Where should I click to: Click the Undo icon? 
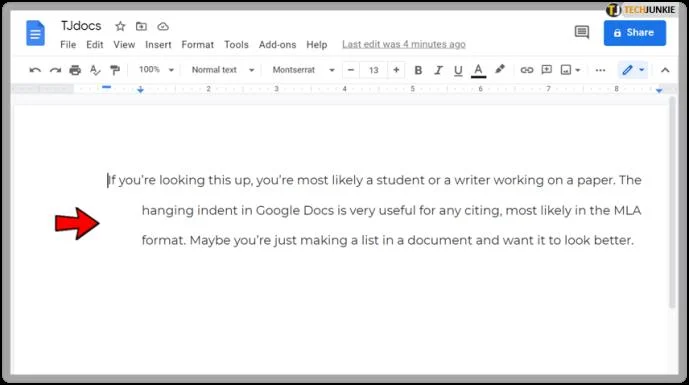(35, 70)
